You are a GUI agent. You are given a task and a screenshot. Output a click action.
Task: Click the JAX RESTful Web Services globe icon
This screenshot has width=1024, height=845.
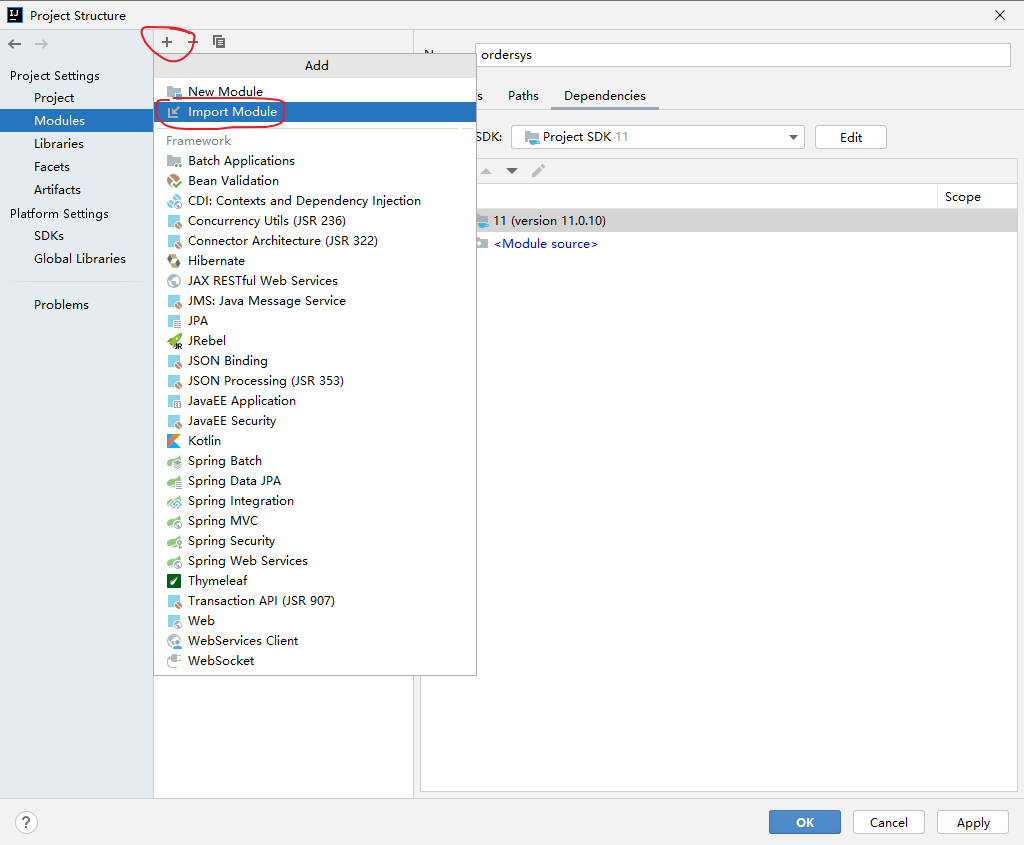tap(174, 281)
